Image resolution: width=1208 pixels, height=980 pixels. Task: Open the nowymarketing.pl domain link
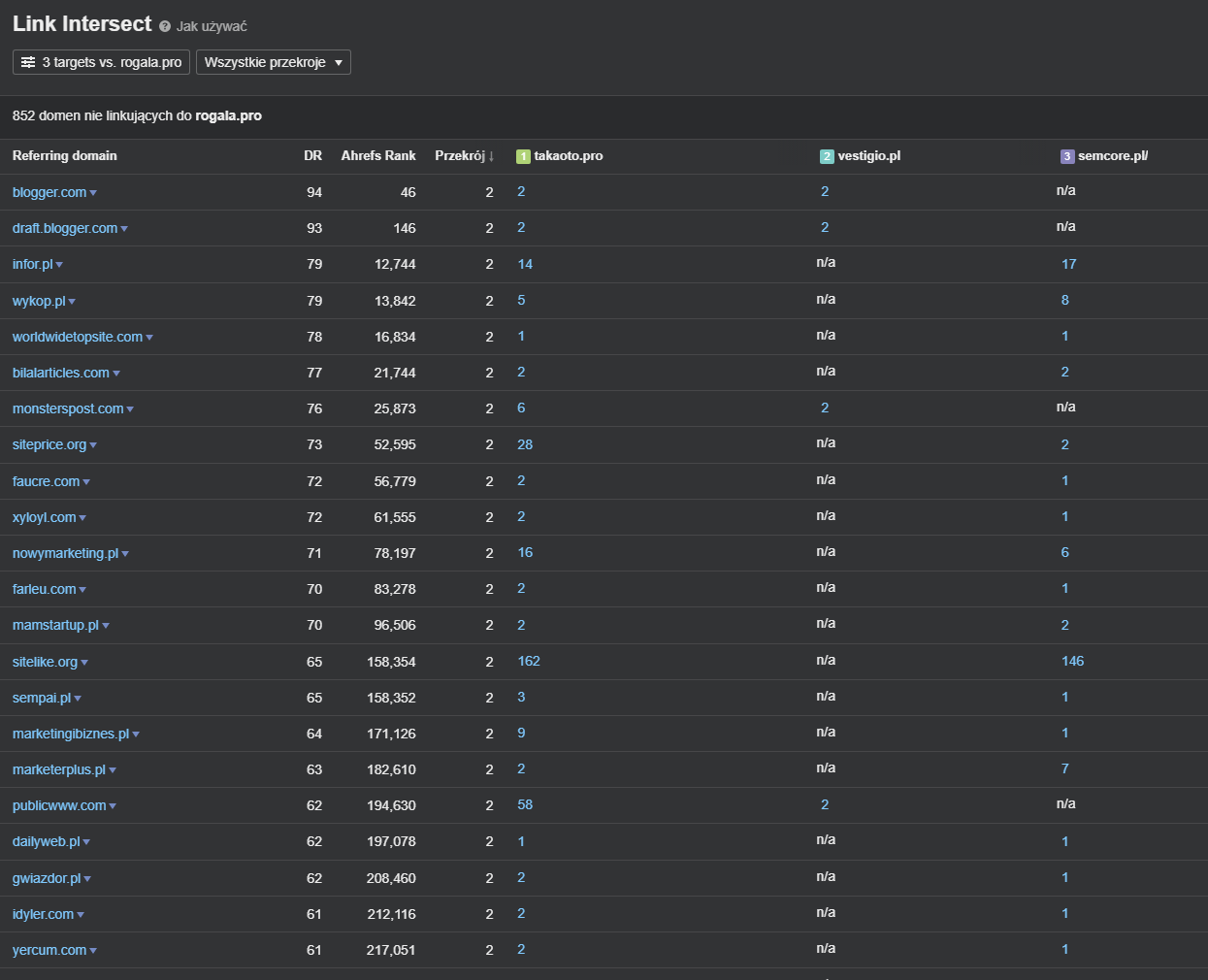[x=65, y=553]
